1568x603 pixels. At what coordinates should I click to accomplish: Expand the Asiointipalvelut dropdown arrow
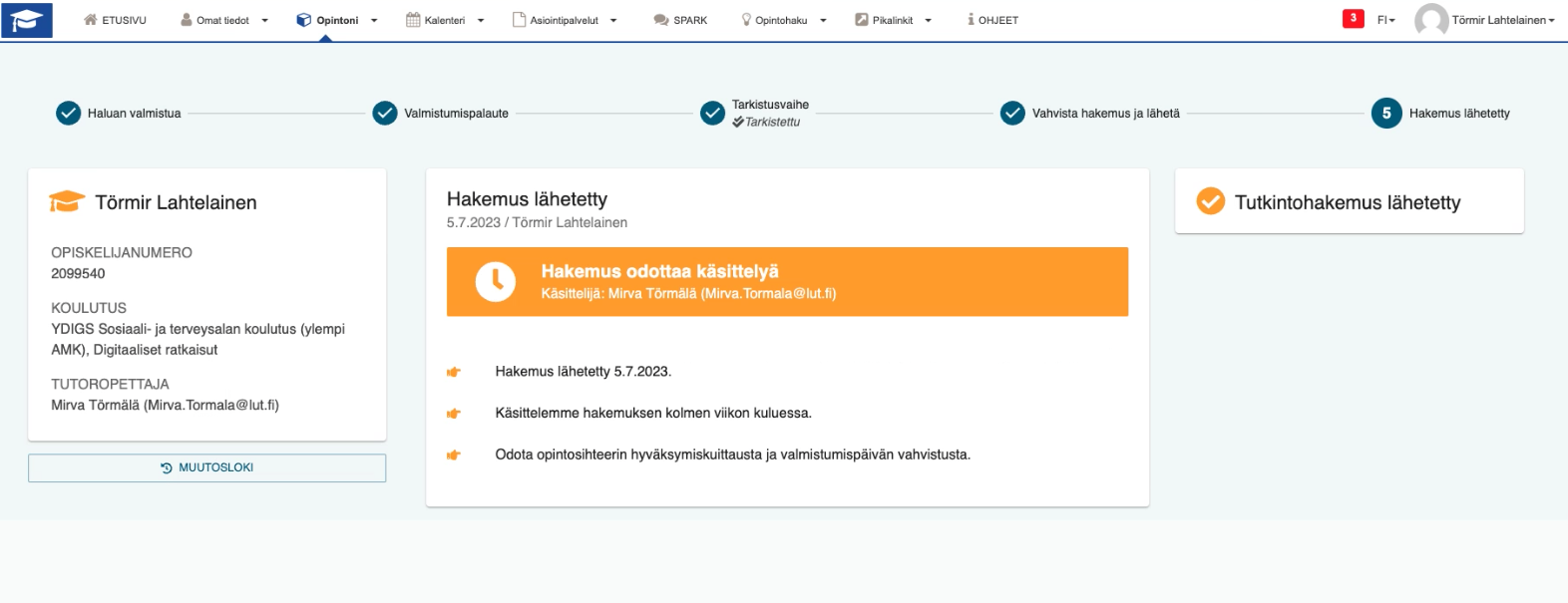pyautogui.click(x=613, y=21)
